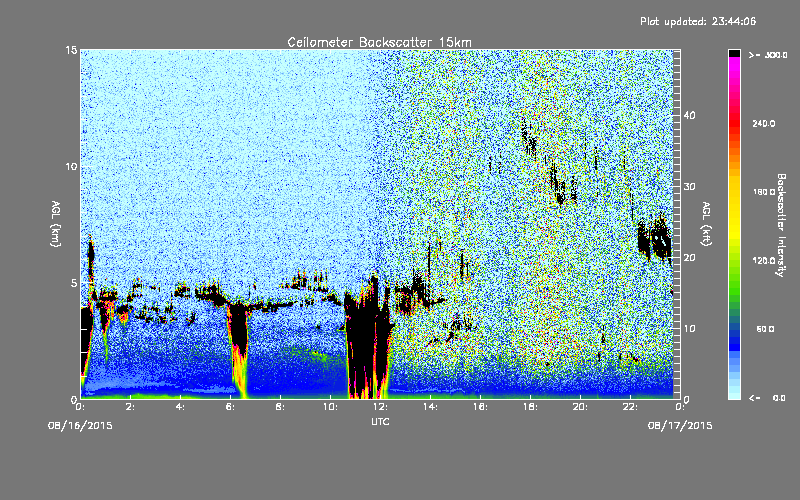
Task: Click the "30" tick on the AGL (kft) axis
Action: pyautogui.click(x=689, y=187)
